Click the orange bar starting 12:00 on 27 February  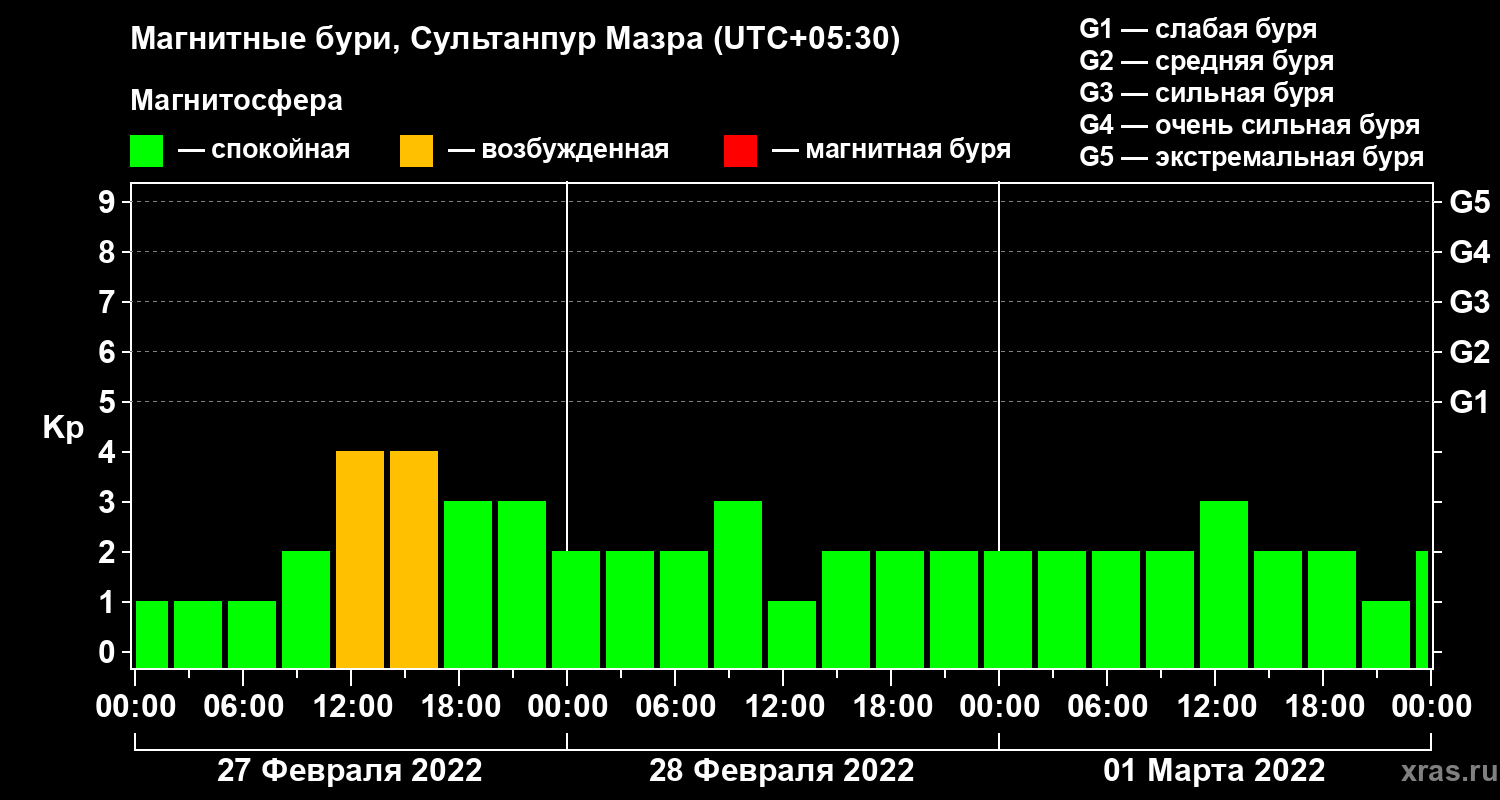pyautogui.click(x=360, y=560)
